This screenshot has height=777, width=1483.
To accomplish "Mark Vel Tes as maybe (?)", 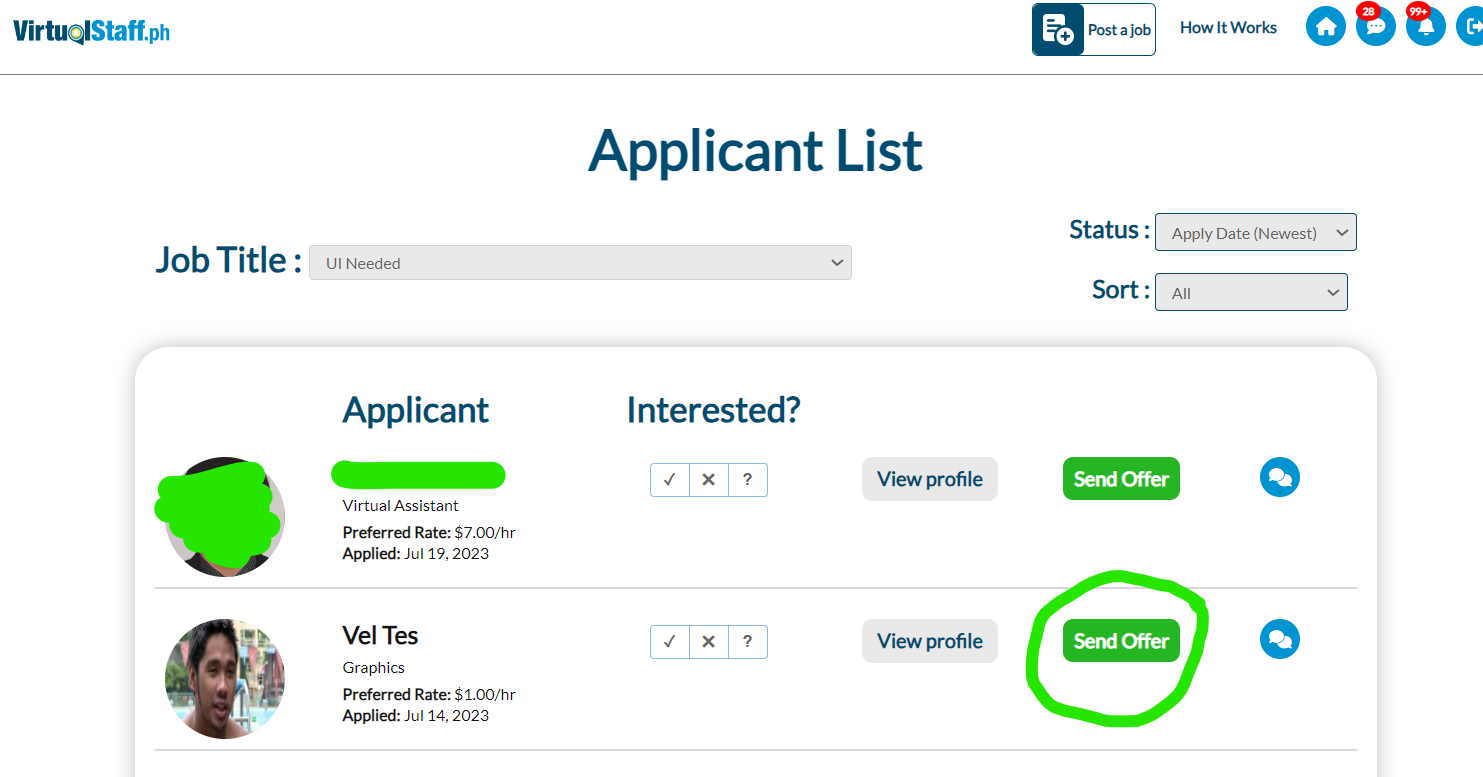I will click(x=747, y=642).
